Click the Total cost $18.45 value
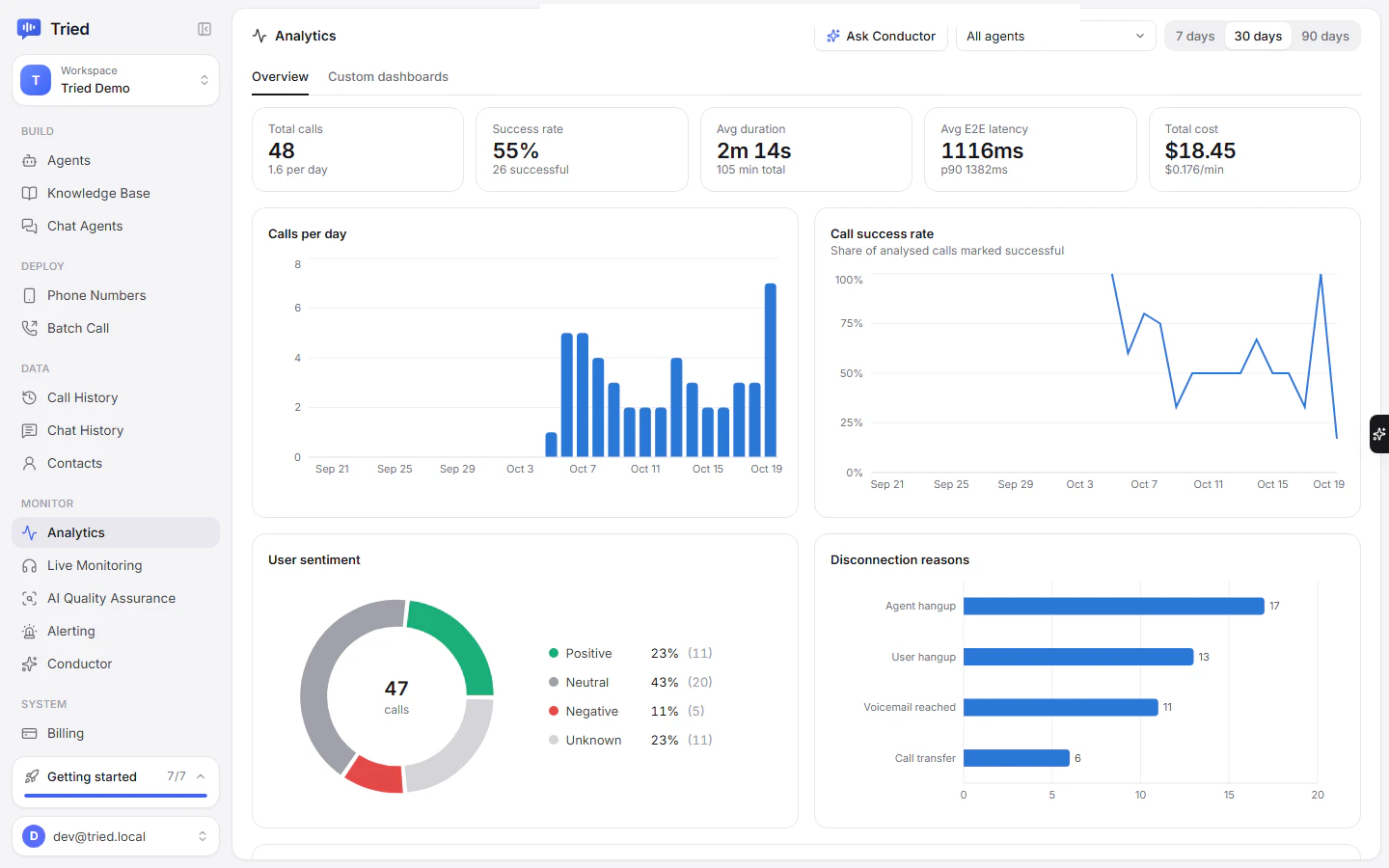This screenshot has width=1389, height=868. tap(1200, 150)
